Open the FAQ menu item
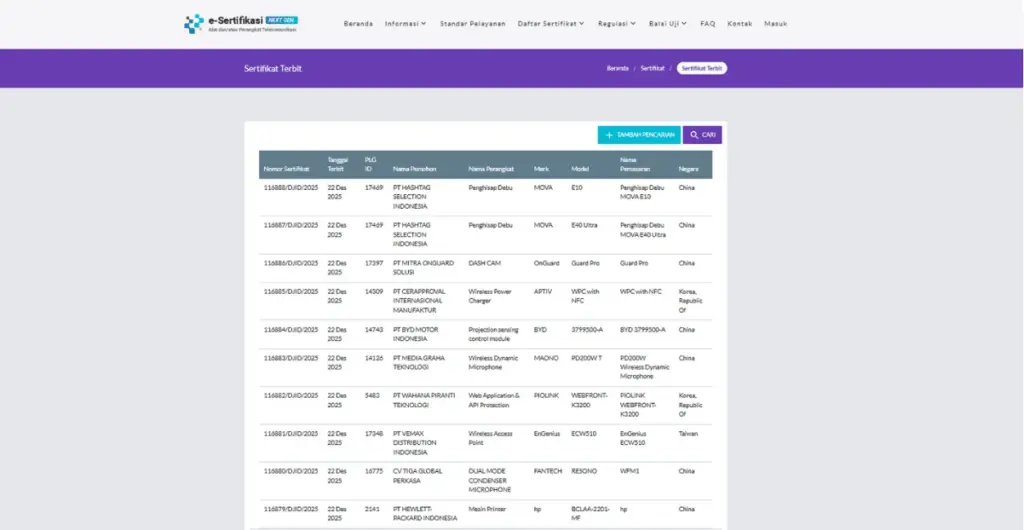1024x530 pixels. (x=707, y=23)
